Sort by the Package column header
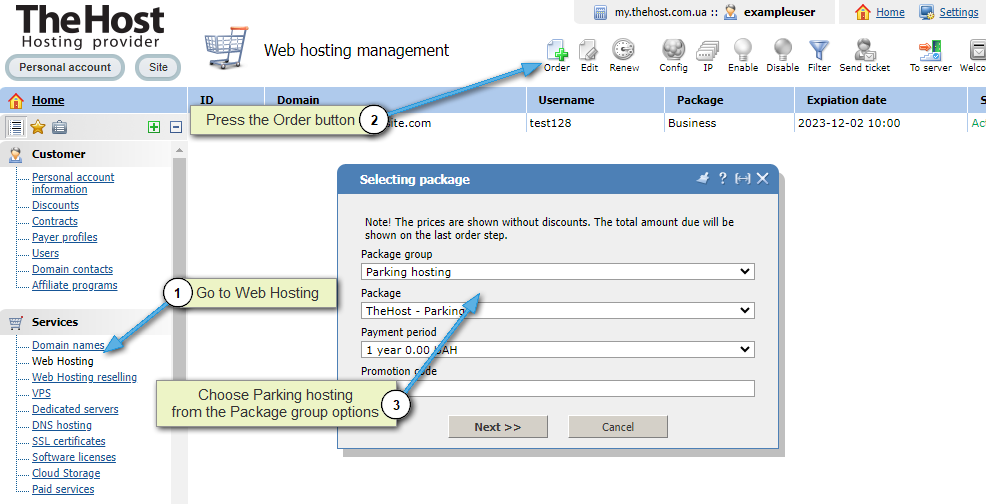Image resolution: width=986 pixels, height=504 pixels. (x=729, y=100)
